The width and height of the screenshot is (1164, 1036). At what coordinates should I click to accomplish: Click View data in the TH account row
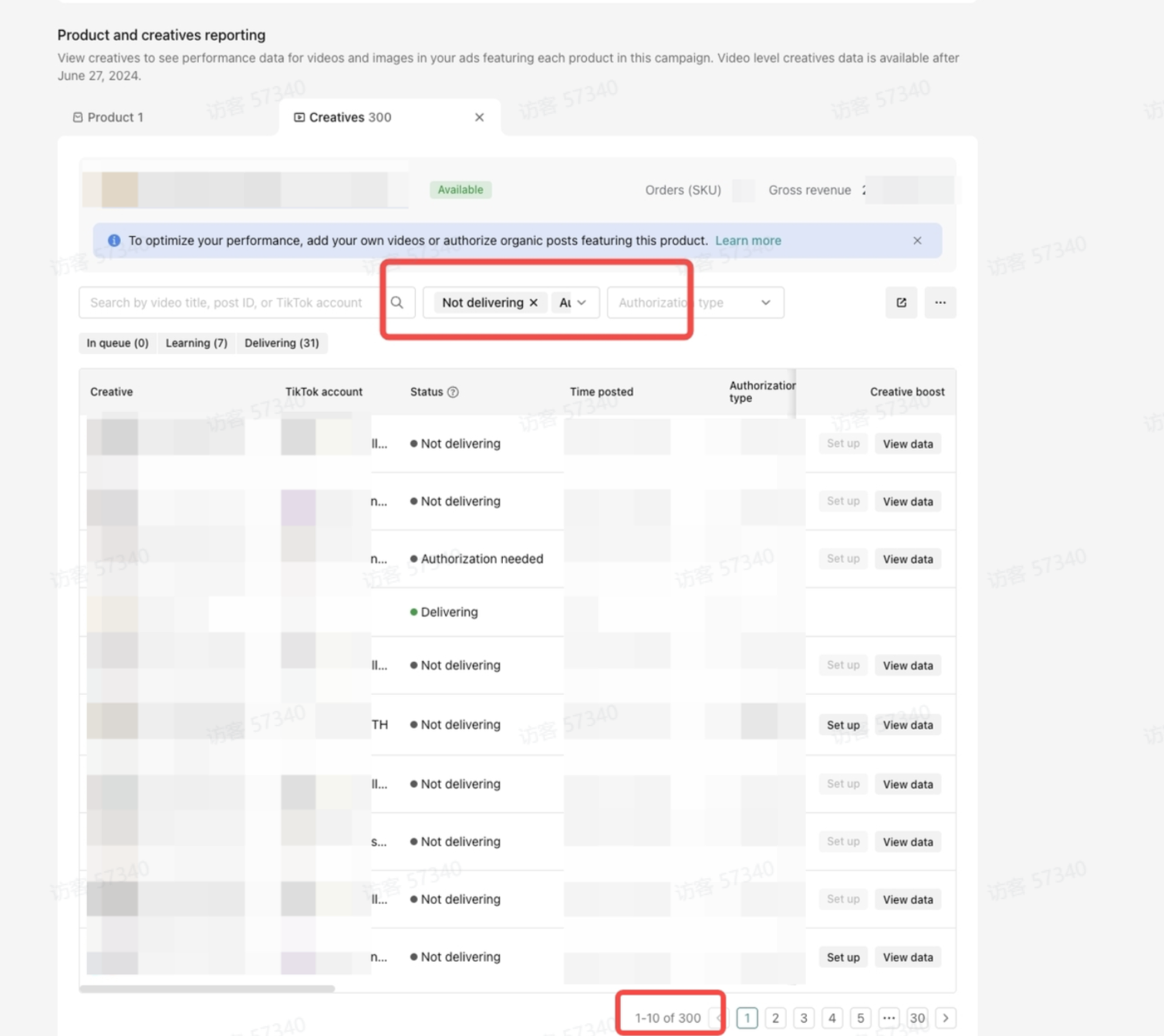pos(908,725)
